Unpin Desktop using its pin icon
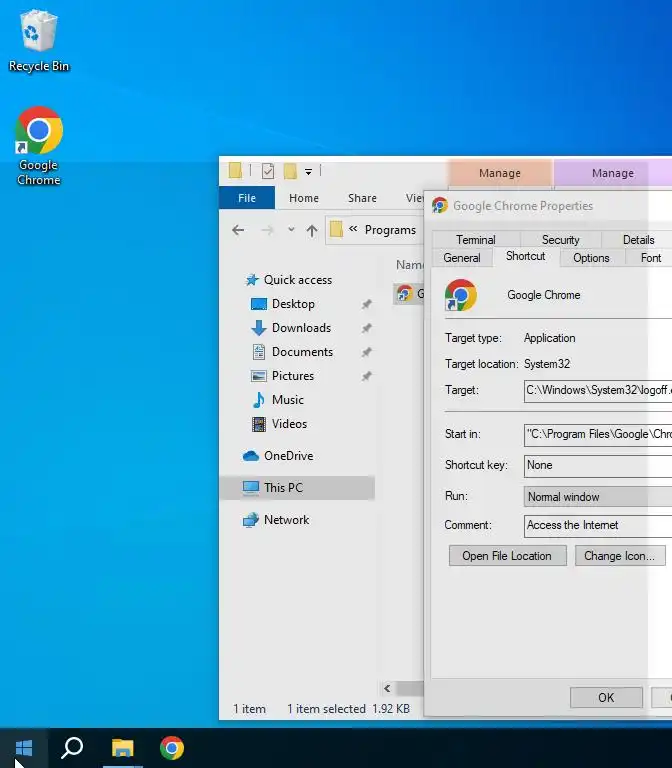672x768 pixels. pos(366,304)
